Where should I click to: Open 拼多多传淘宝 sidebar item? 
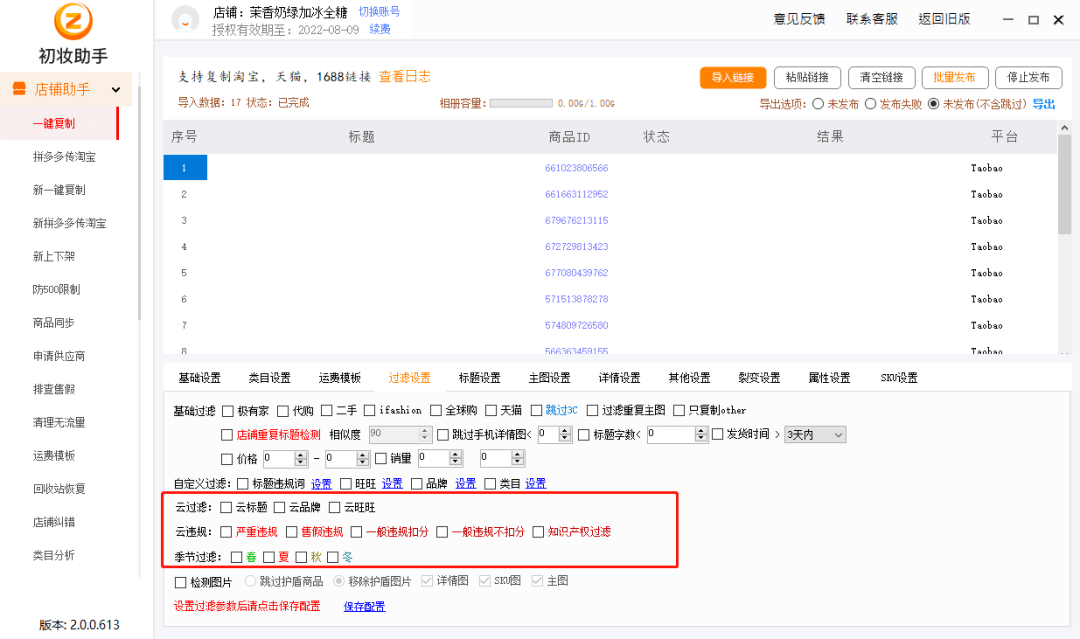tap(64, 156)
